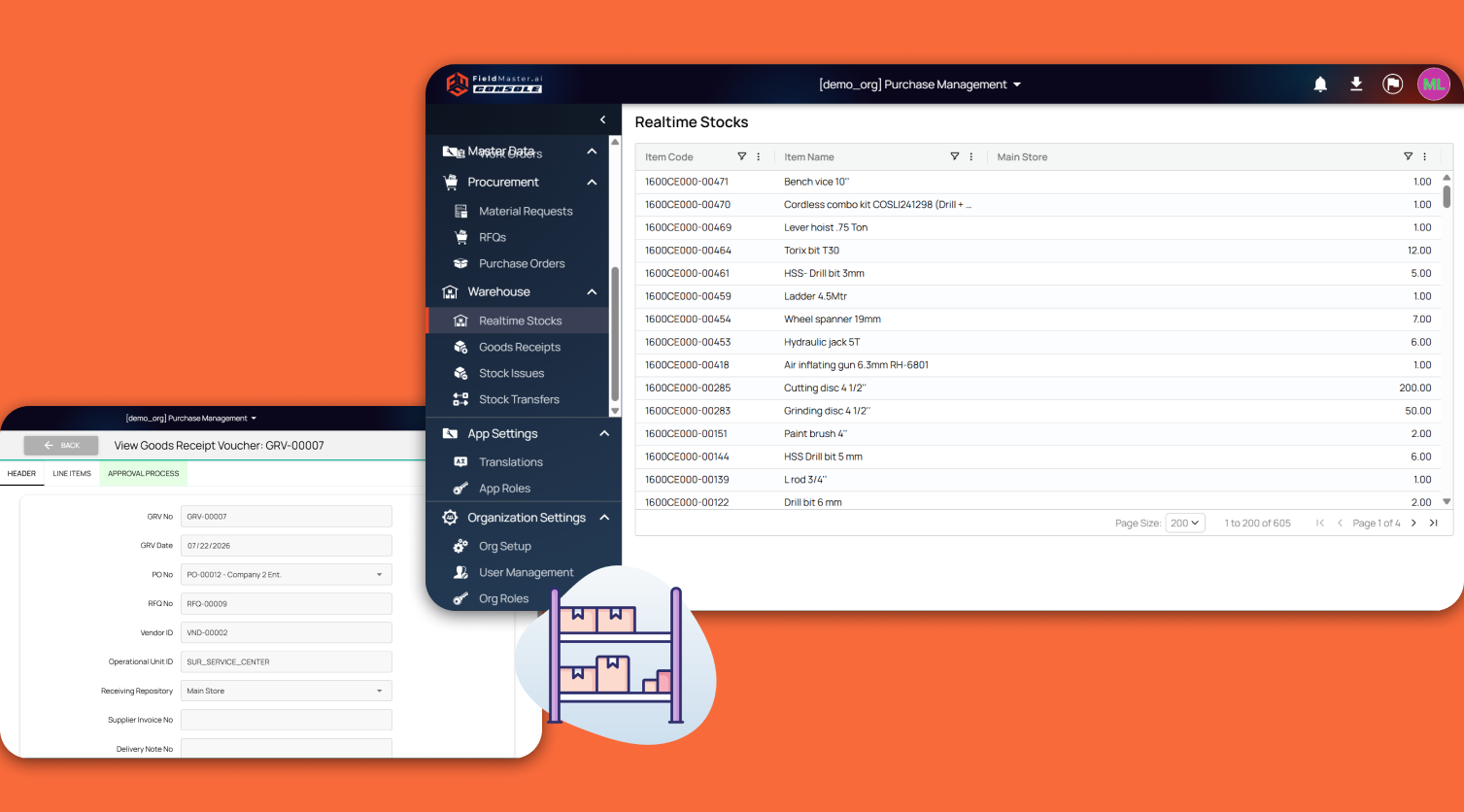The image size is (1464, 812).
Task: Open the Page Size dropdown showing 200
Action: point(1185,523)
